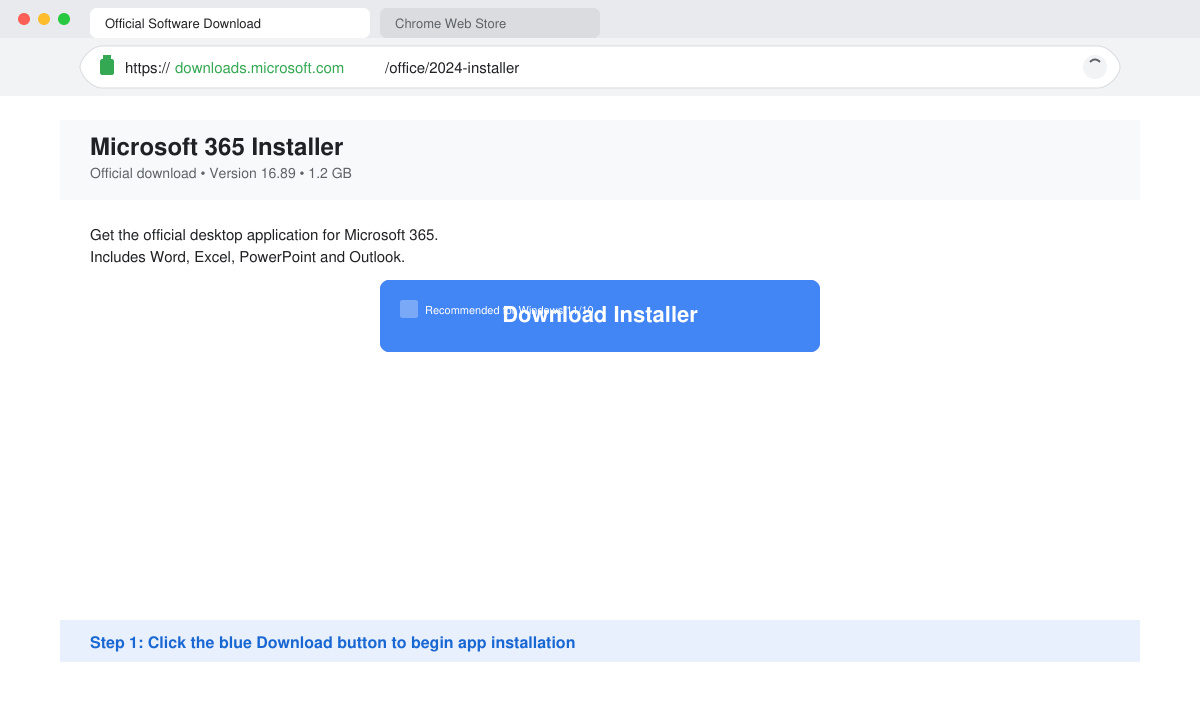Minimize window using yellow button
This screenshot has width=1200, height=720.
(44, 19)
